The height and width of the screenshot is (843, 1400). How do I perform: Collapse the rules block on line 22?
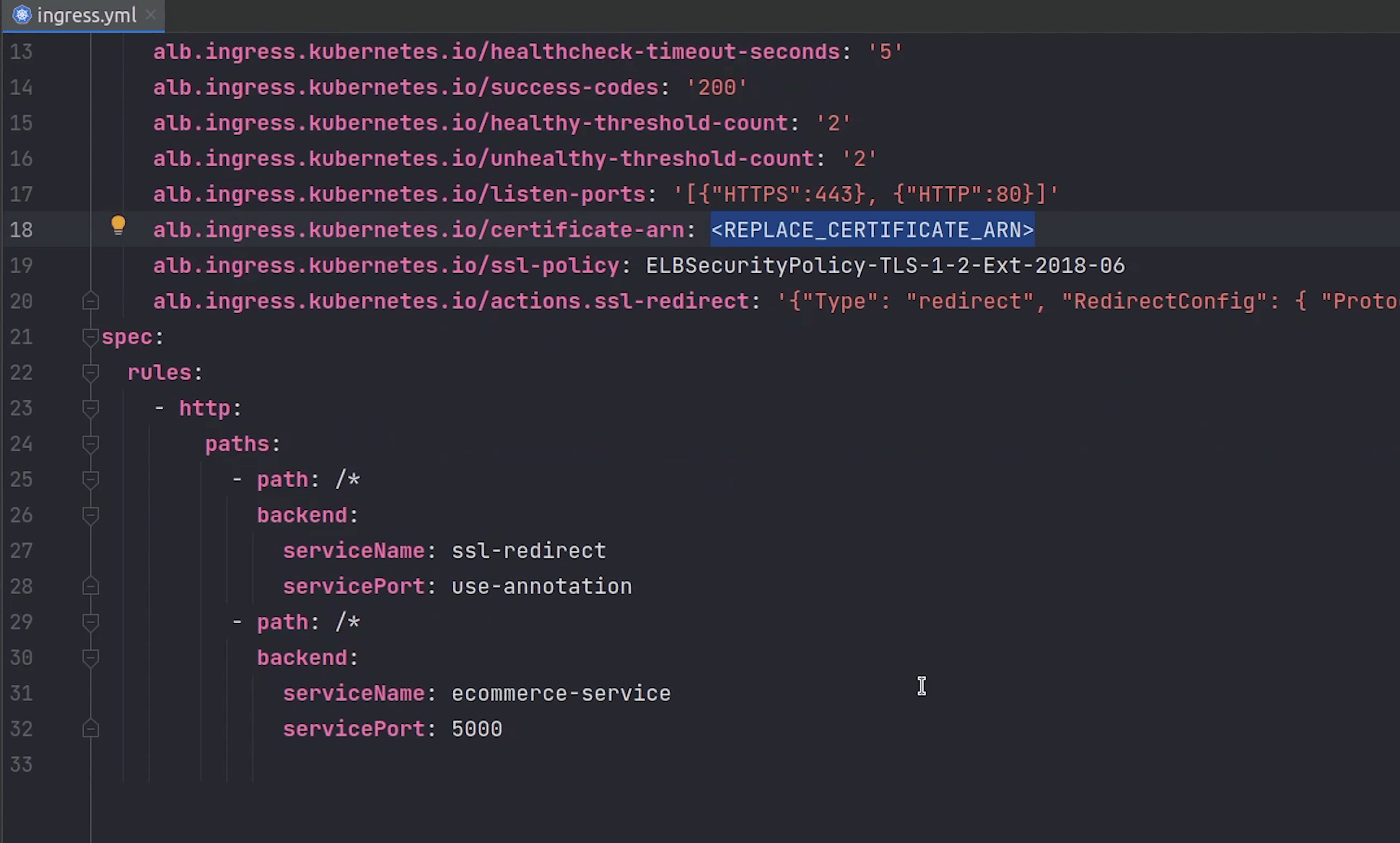90,373
